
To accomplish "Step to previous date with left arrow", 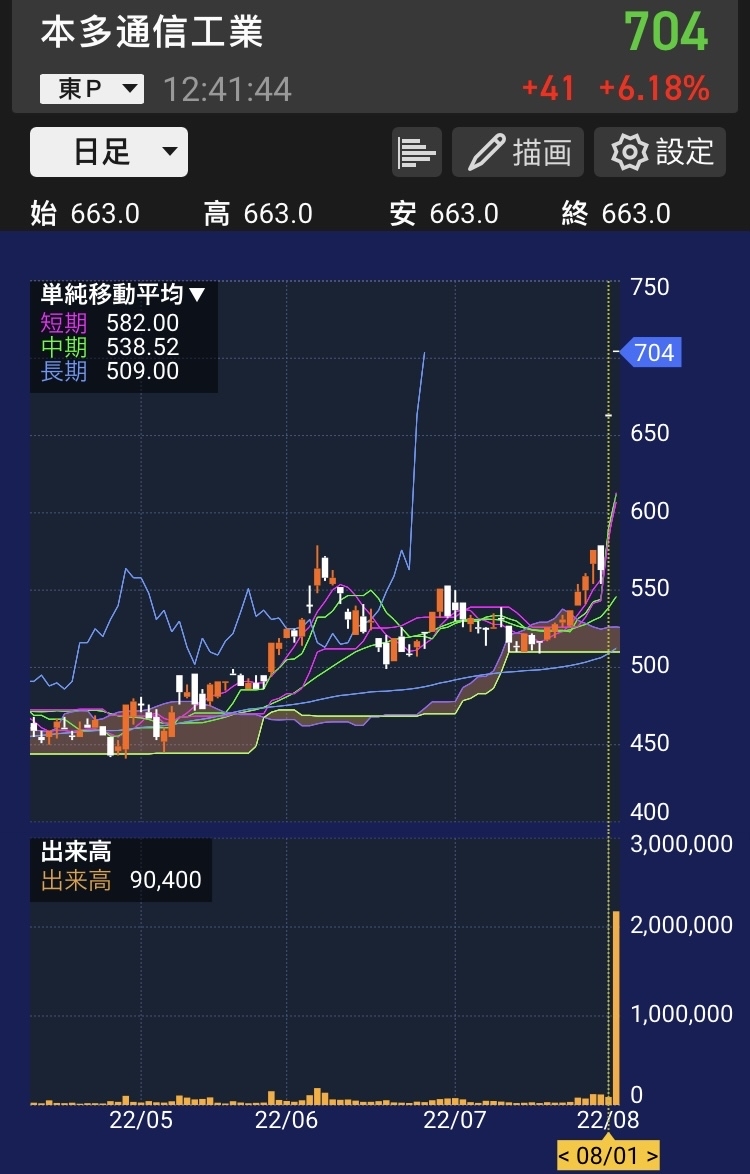I will (x=565, y=1155).
